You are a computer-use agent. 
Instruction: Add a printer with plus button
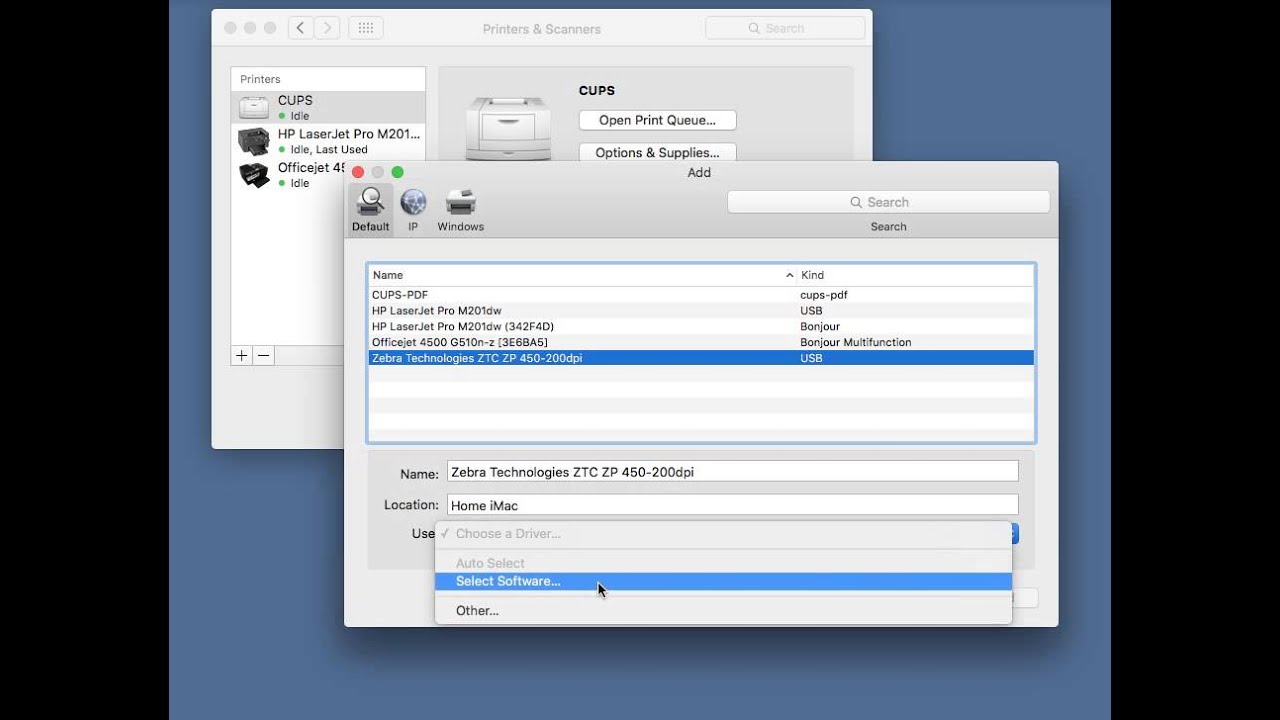pyautogui.click(x=241, y=355)
